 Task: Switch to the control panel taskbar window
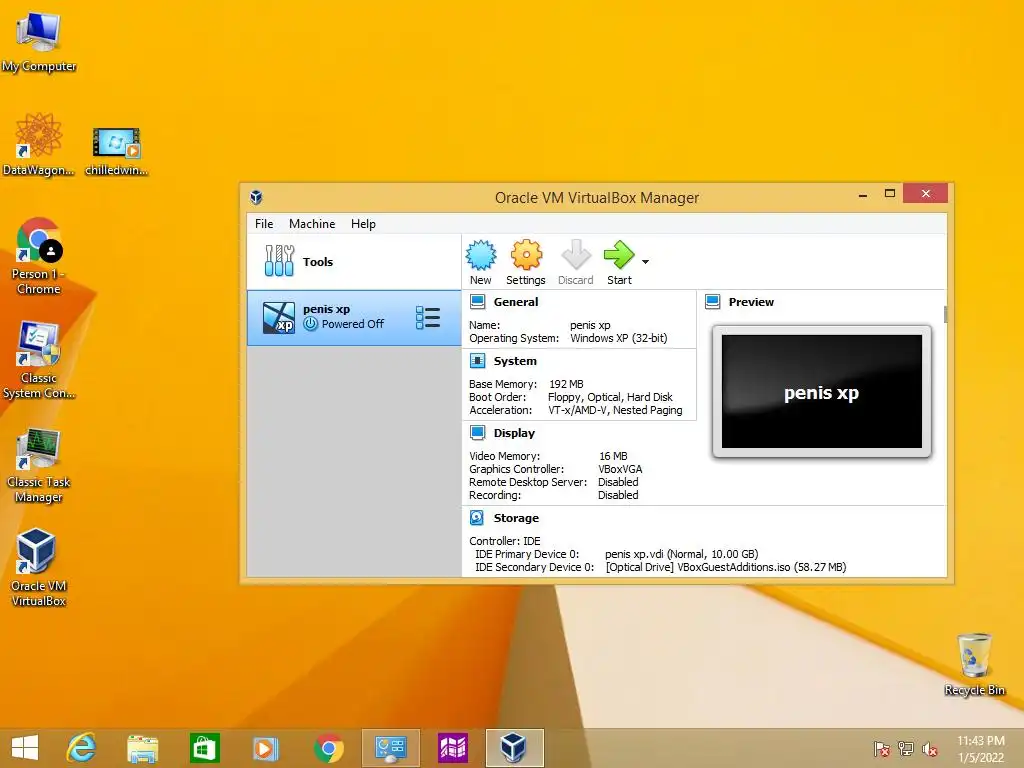click(x=391, y=748)
